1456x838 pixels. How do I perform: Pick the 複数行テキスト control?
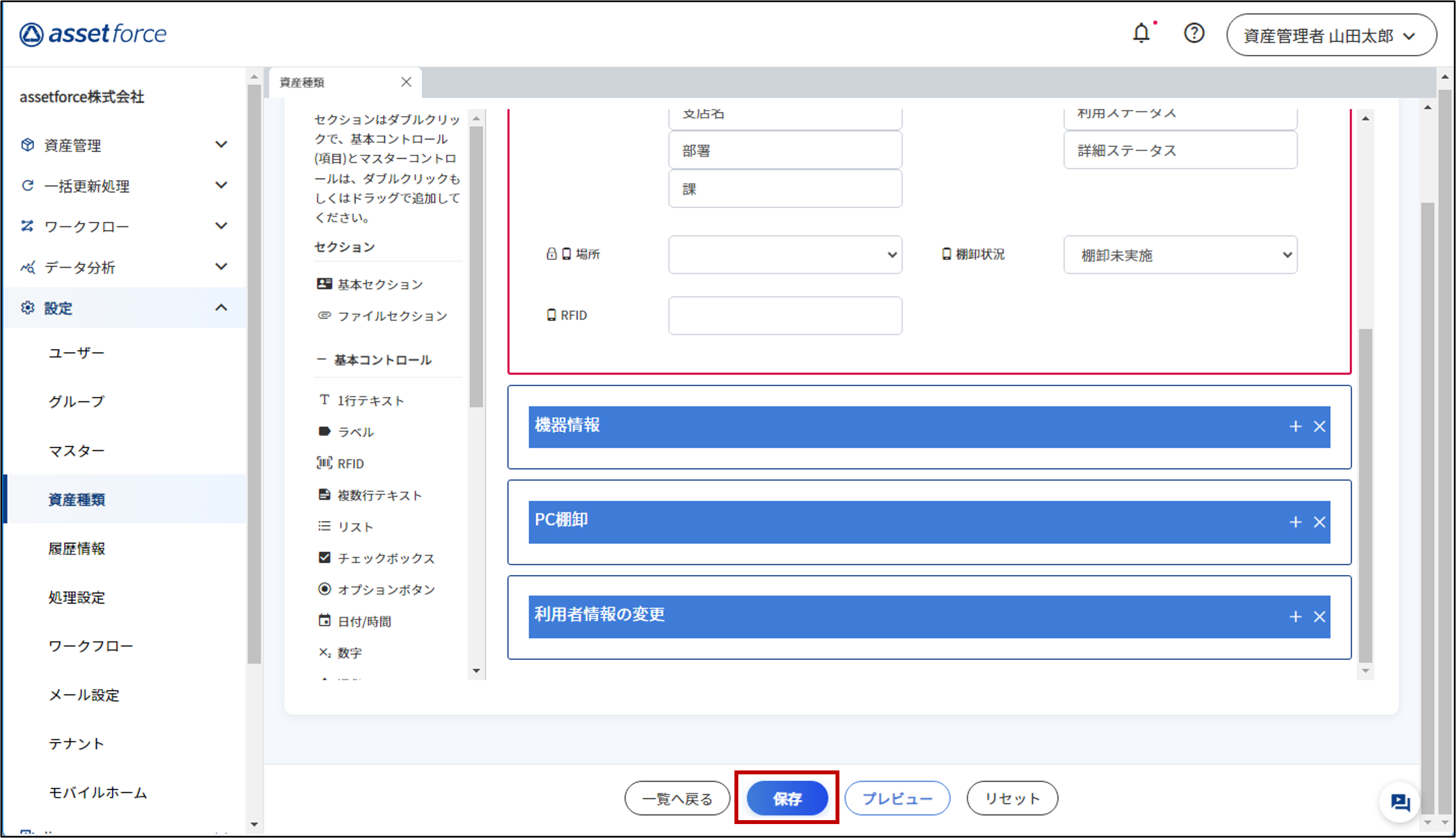(370, 495)
